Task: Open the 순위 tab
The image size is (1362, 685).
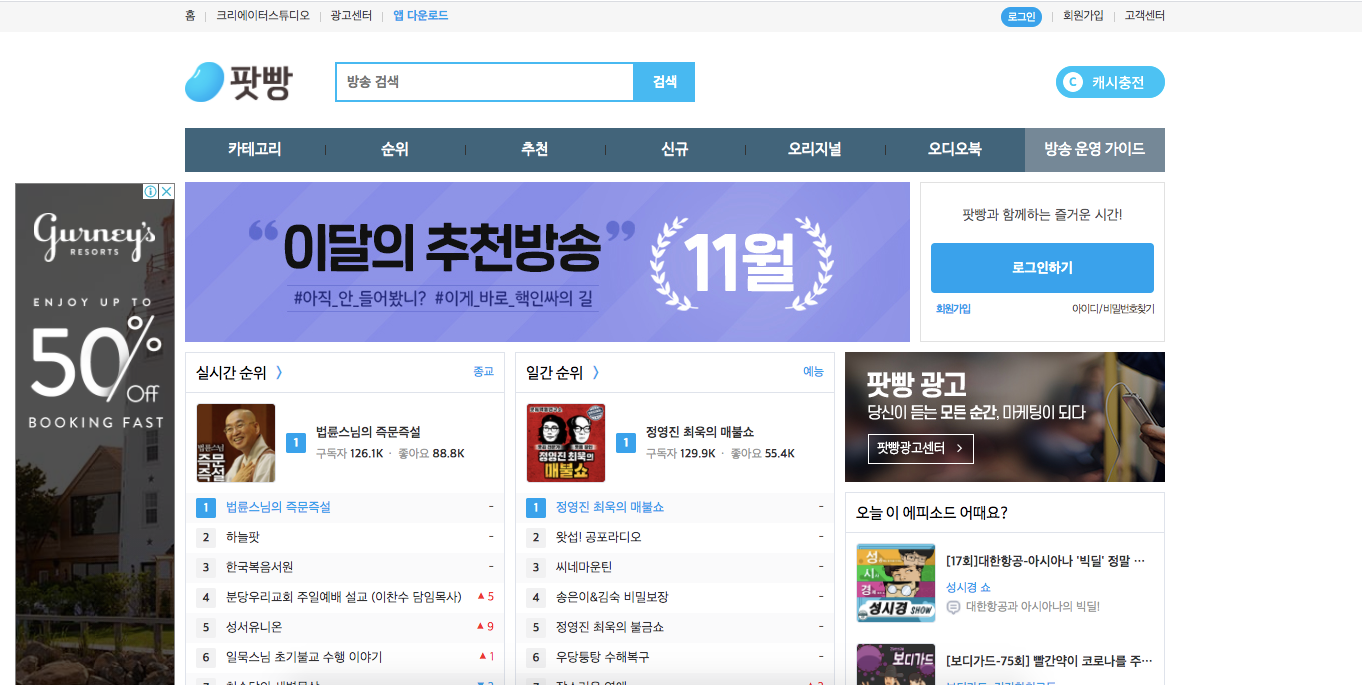Action: pyautogui.click(x=395, y=148)
